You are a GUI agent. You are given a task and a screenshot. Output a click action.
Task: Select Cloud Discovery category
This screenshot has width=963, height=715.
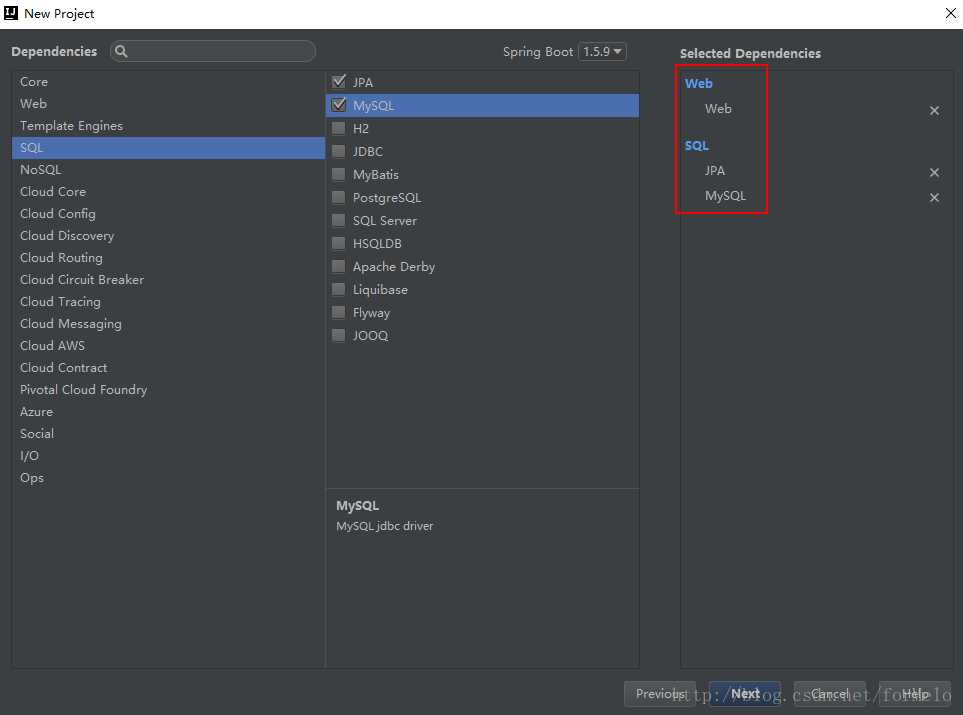pyautogui.click(x=168, y=236)
